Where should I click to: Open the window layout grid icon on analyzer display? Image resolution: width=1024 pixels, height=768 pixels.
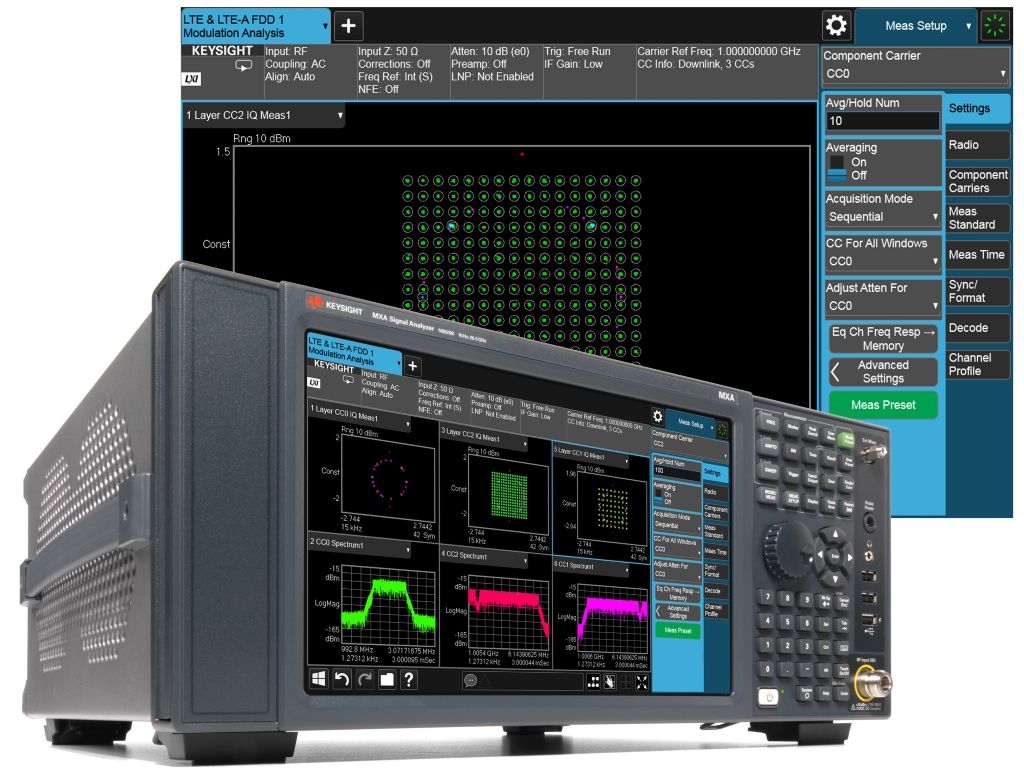tap(593, 682)
